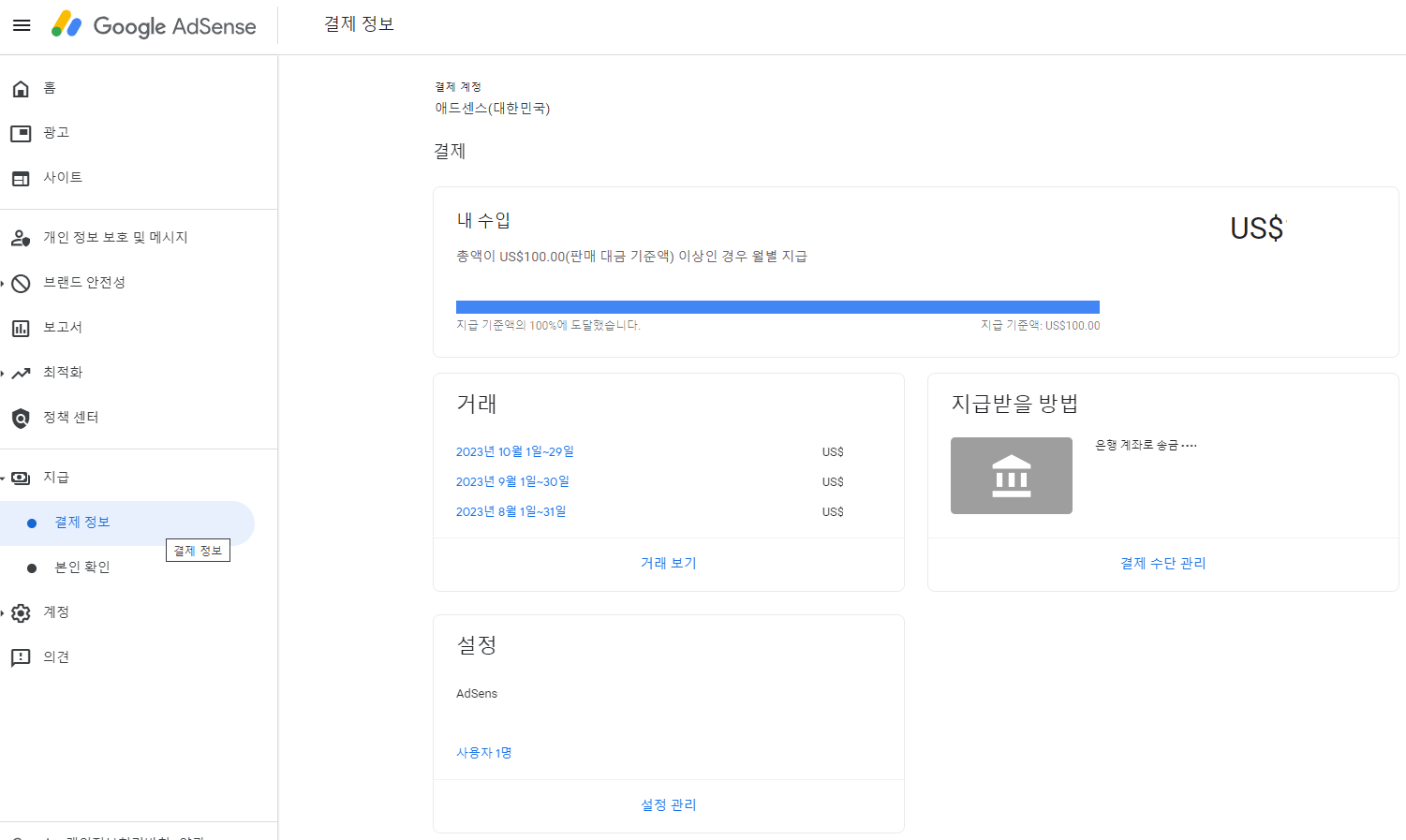Click the text 지급 기준액: US$100.00
Image resolution: width=1406 pixels, height=840 pixels.
click(x=1041, y=325)
